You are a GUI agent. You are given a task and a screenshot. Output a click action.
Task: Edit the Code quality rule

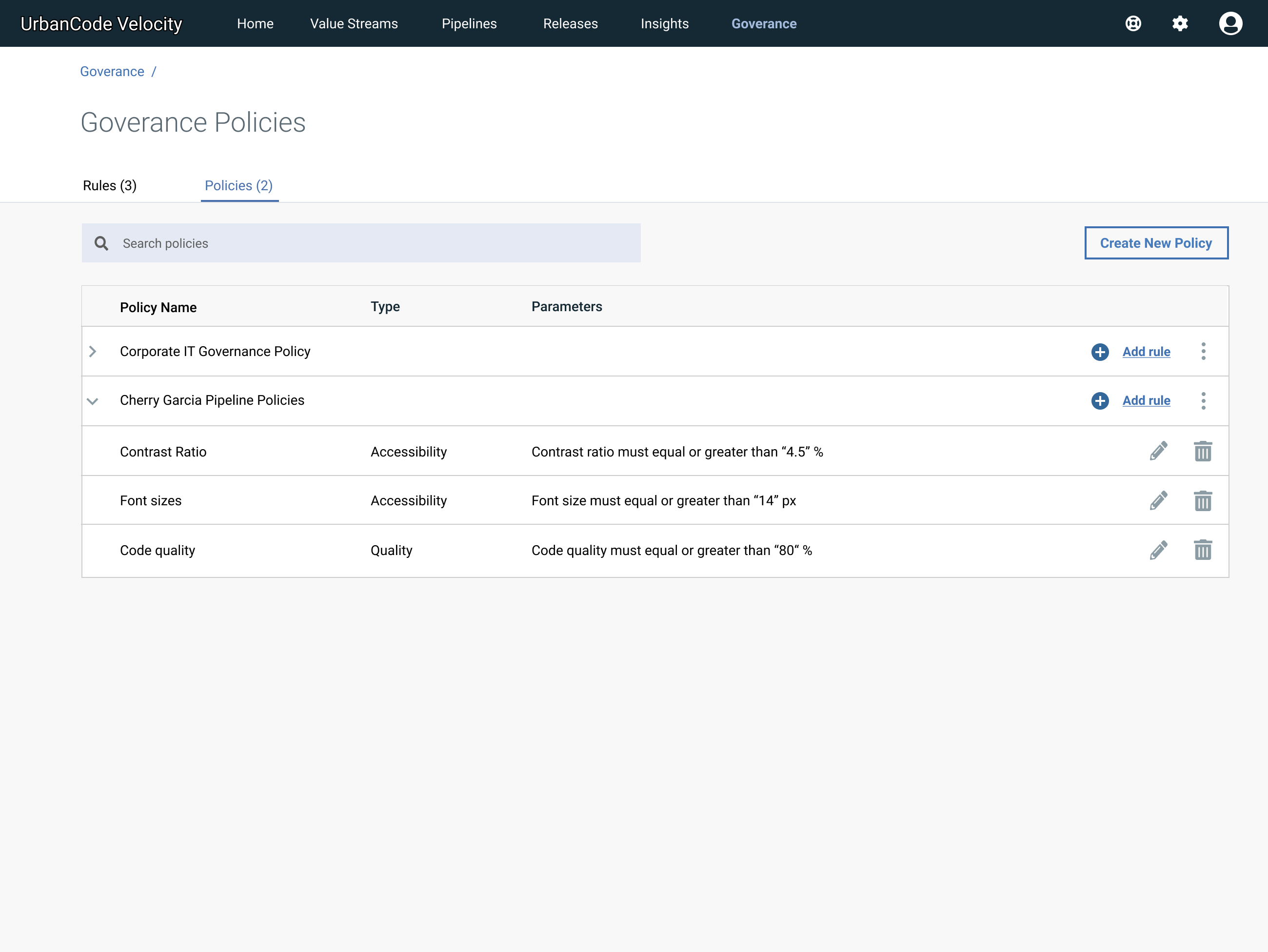(1158, 550)
